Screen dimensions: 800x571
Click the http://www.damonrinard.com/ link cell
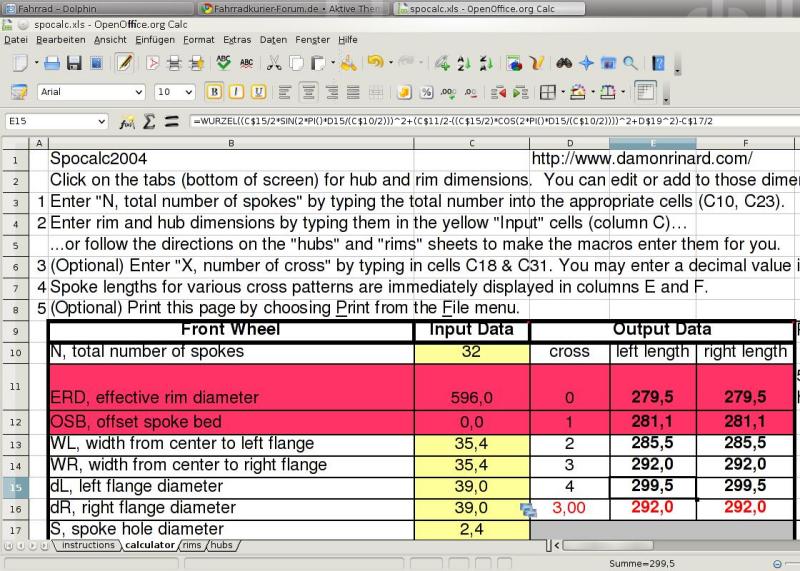642,159
